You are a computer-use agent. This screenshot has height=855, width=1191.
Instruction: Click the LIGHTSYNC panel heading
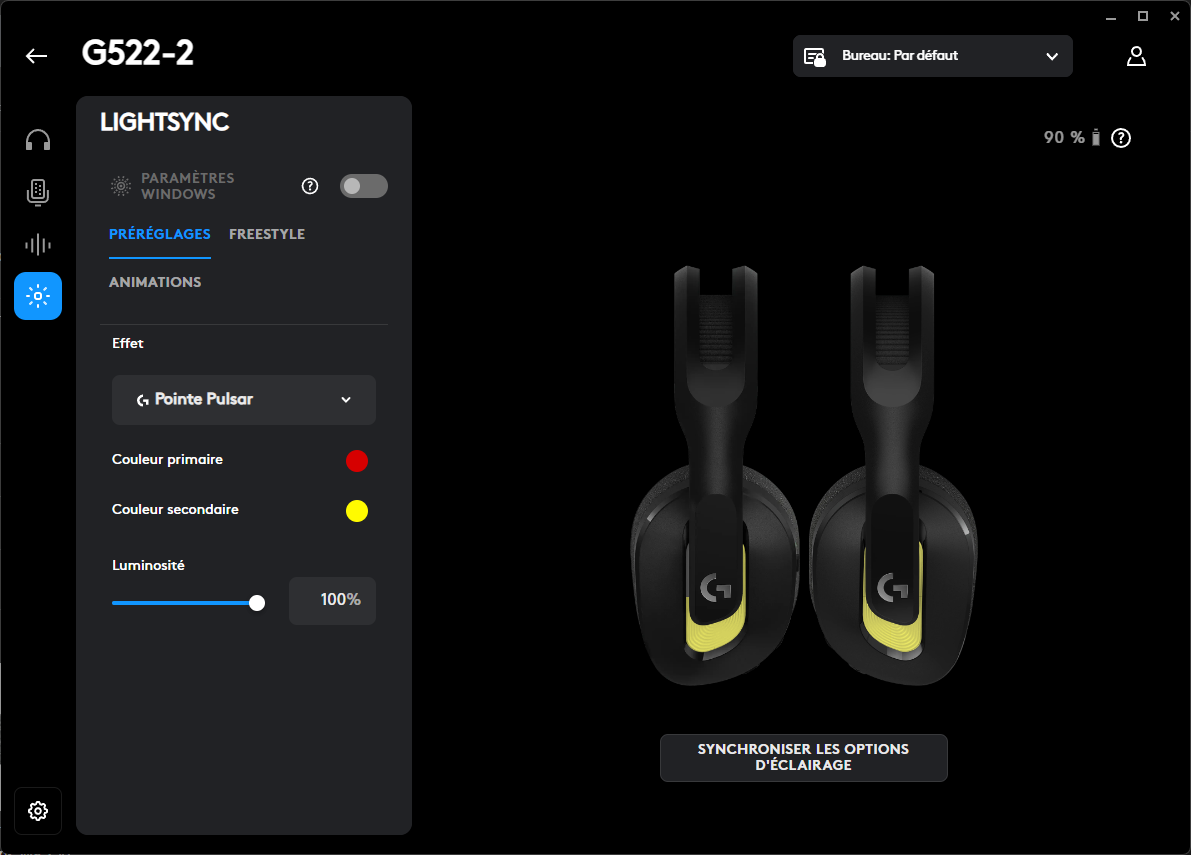(165, 122)
